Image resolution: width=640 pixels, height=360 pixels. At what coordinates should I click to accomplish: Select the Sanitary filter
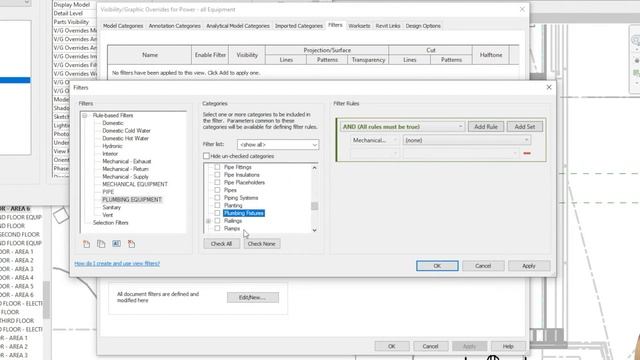click(112, 207)
